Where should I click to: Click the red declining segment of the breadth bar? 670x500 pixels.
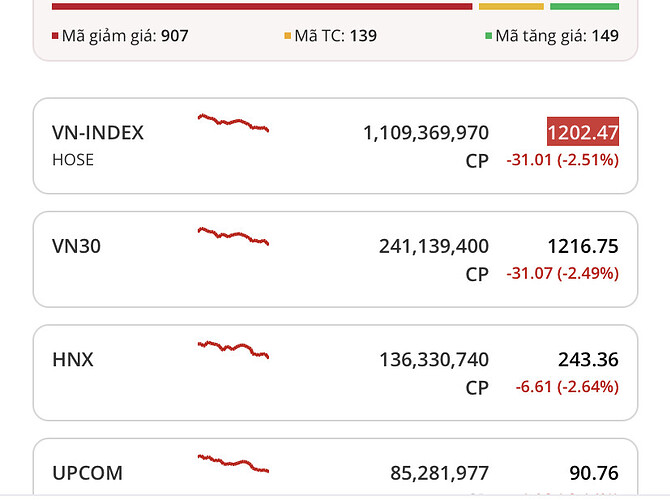[x=261, y=6]
